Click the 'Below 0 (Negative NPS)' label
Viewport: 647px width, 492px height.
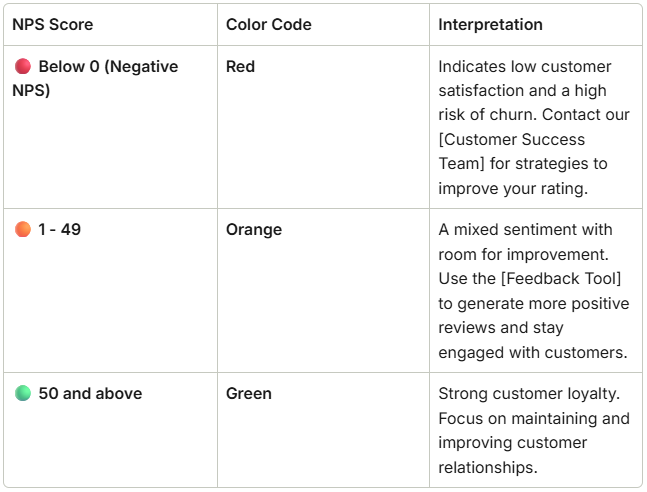(108, 67)
